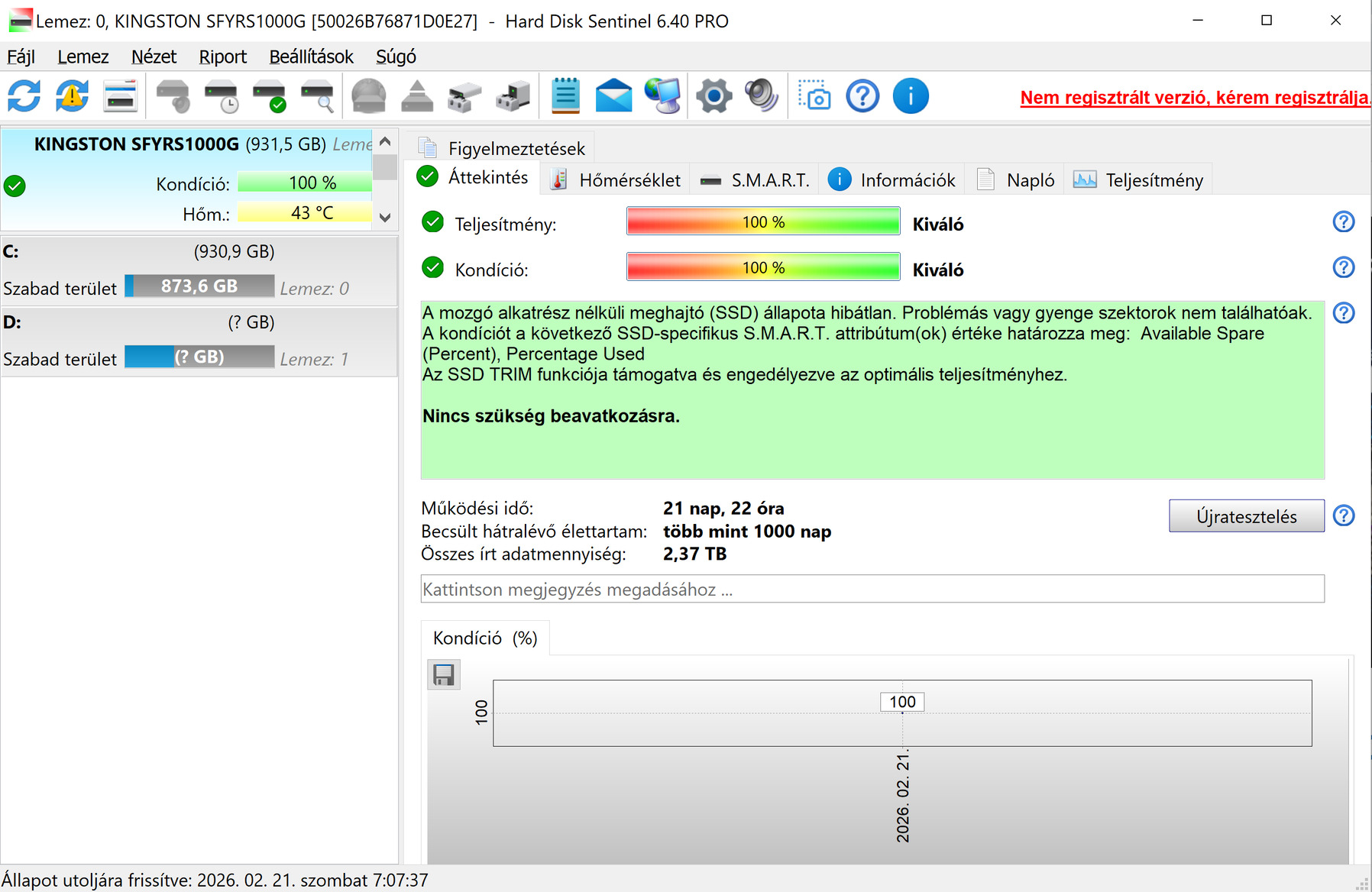Screen dimensions: 1372x892
Task: Click the status bar last-updated text
Action: click(x=215, y=880)
